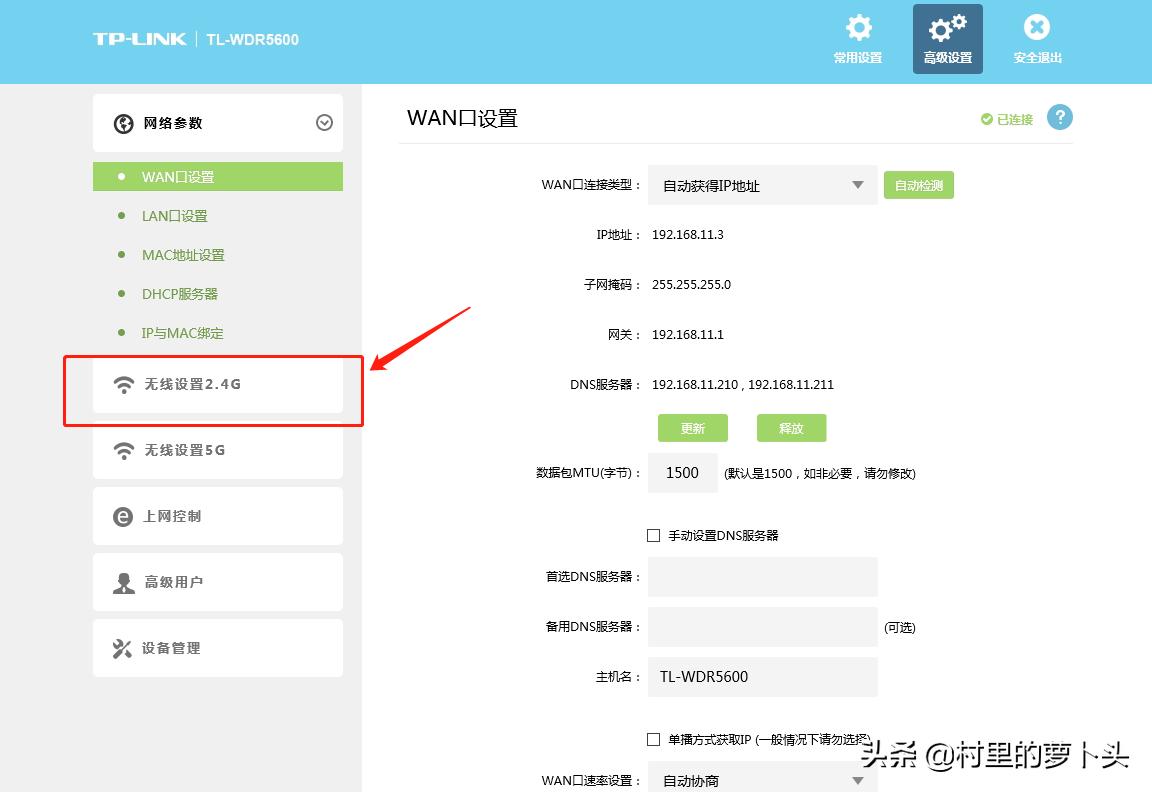Click the 首选DNS服务器 input field
1152x792 pixels.
click(x=762, y=577)
